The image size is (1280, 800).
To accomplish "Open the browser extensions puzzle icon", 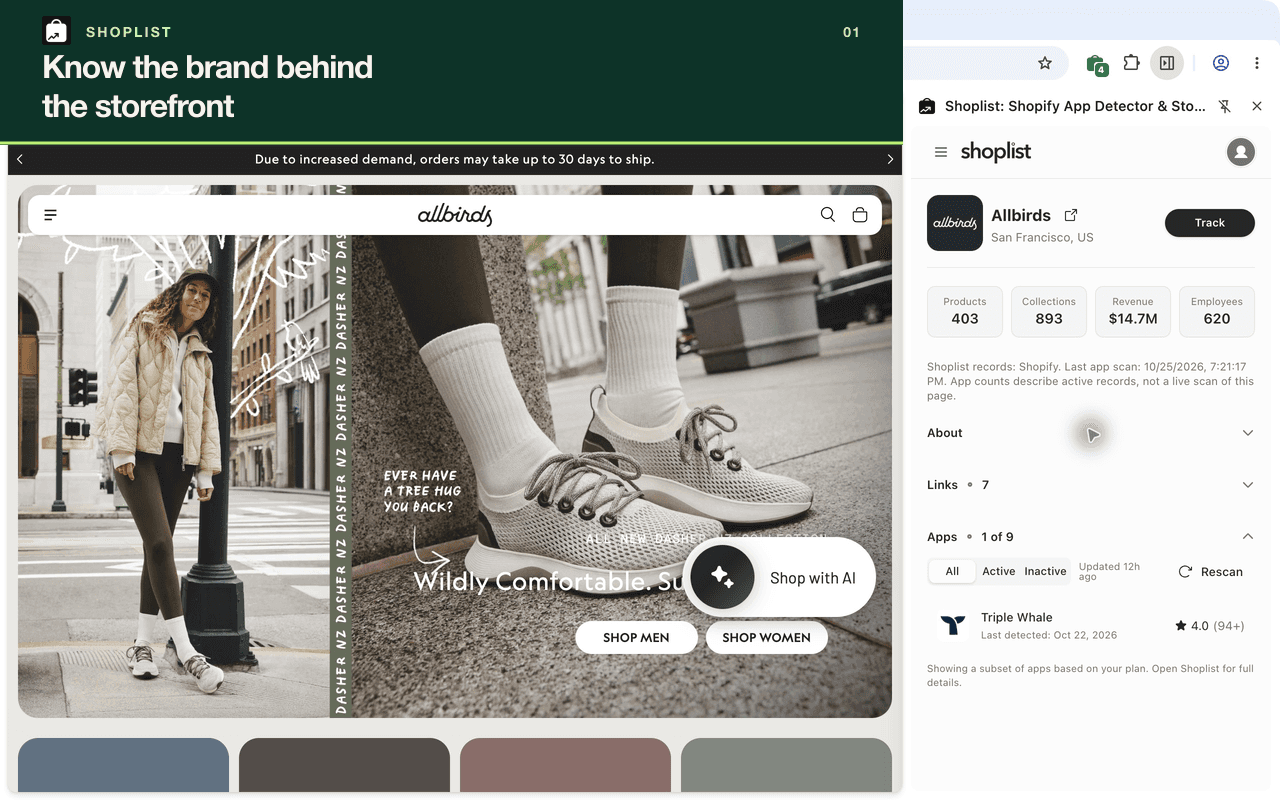I will coord(1131,63).
